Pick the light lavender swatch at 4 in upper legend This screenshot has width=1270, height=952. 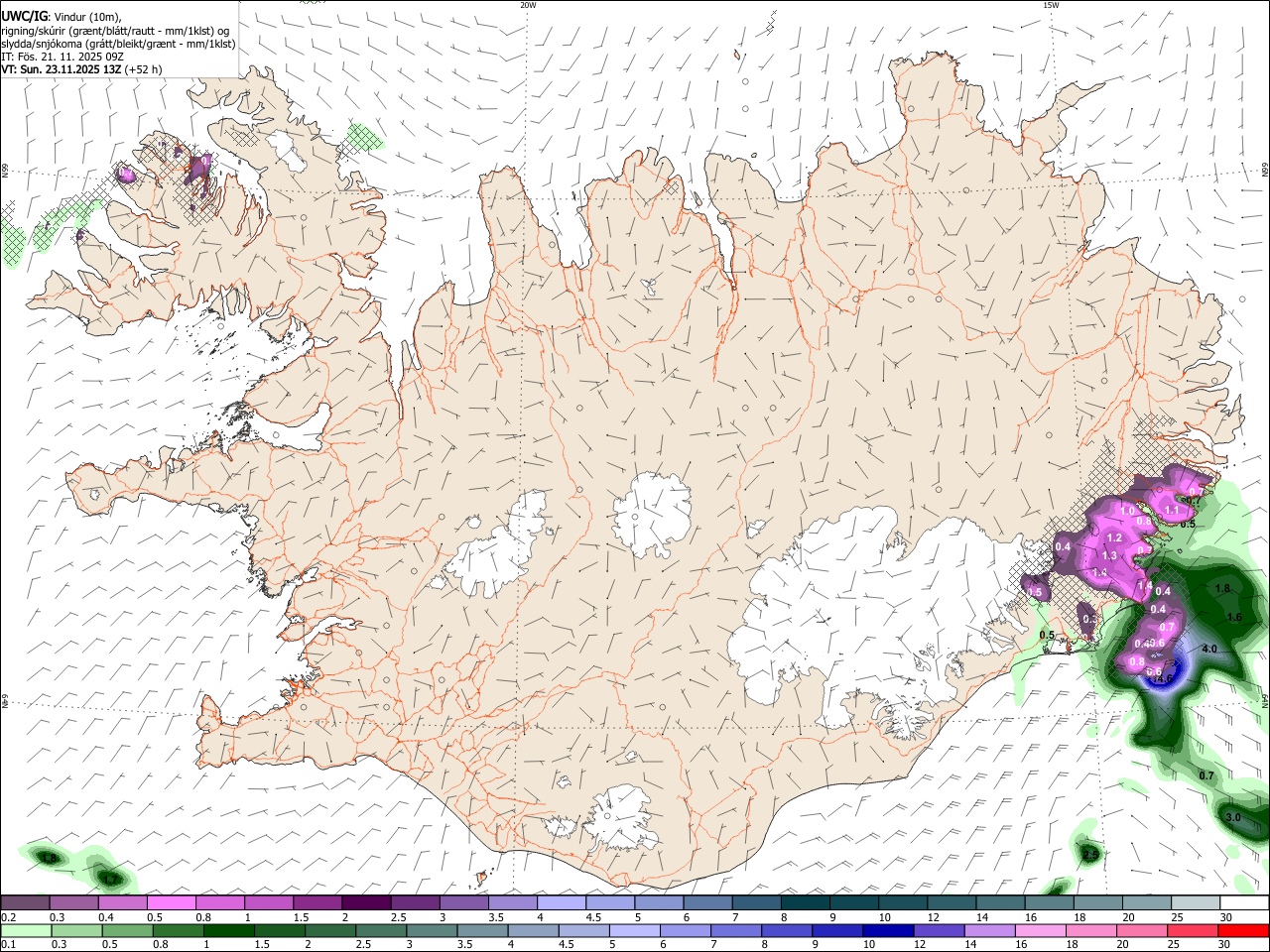click(562, 902)
